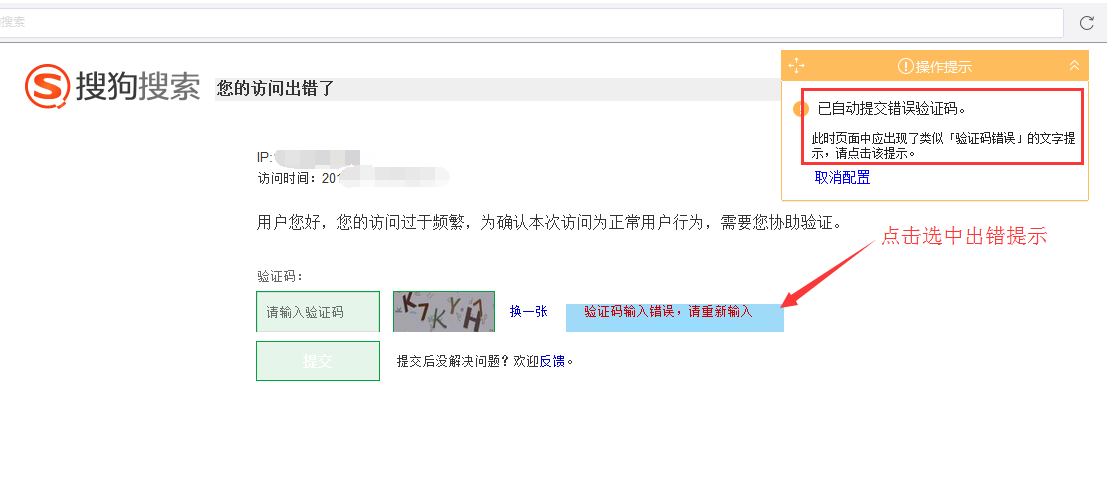1109x484 pixels.
Task: Click the orange warning dot in tip panel
Action: point(800,109)
